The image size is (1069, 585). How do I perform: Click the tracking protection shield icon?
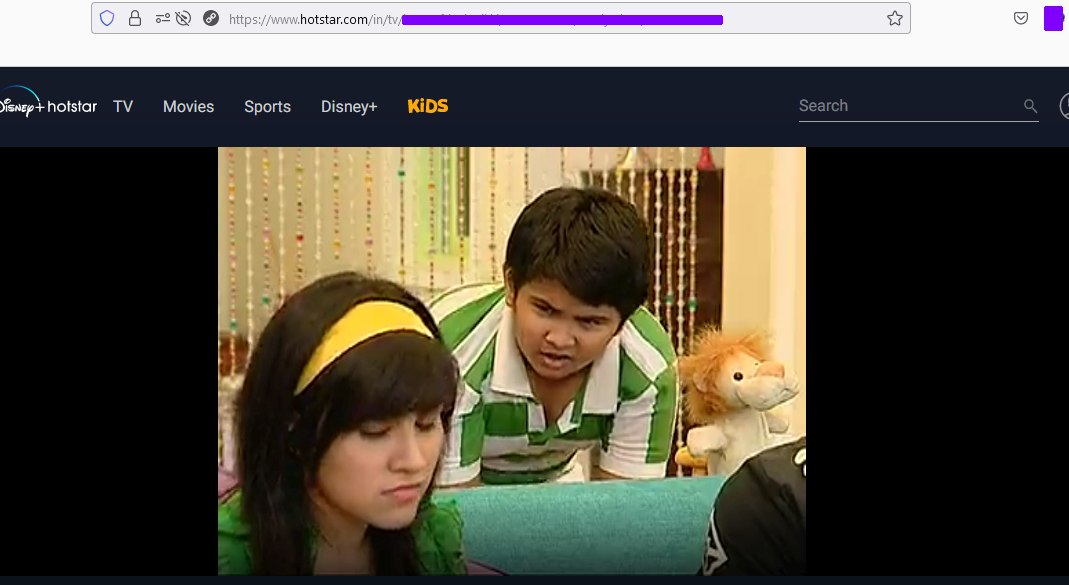click(107, 18)
